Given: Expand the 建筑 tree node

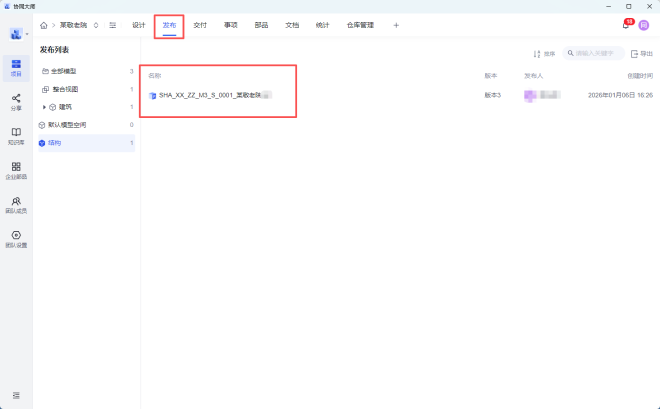Looking at the screenshot, I should coord(44,107).
